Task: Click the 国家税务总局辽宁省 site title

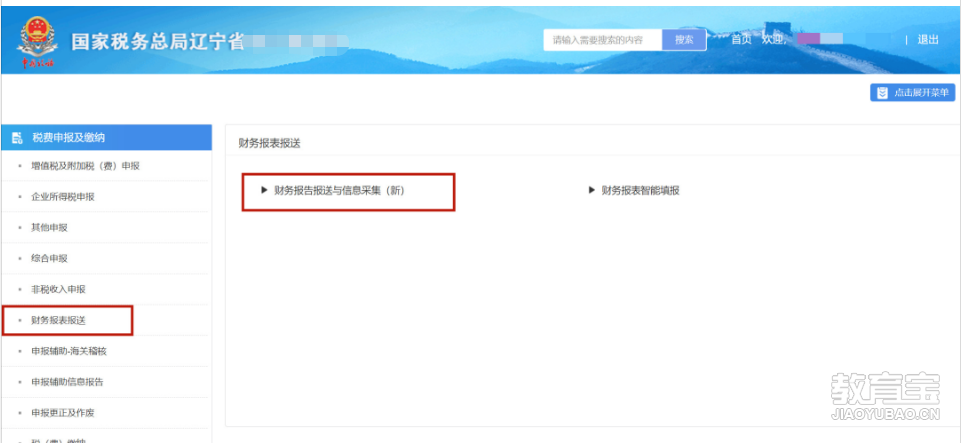Action: pos(158,42)
